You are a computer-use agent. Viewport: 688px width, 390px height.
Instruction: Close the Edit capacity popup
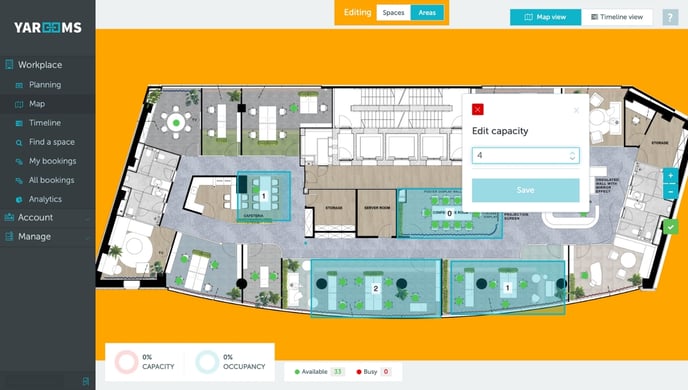[576, 111]
